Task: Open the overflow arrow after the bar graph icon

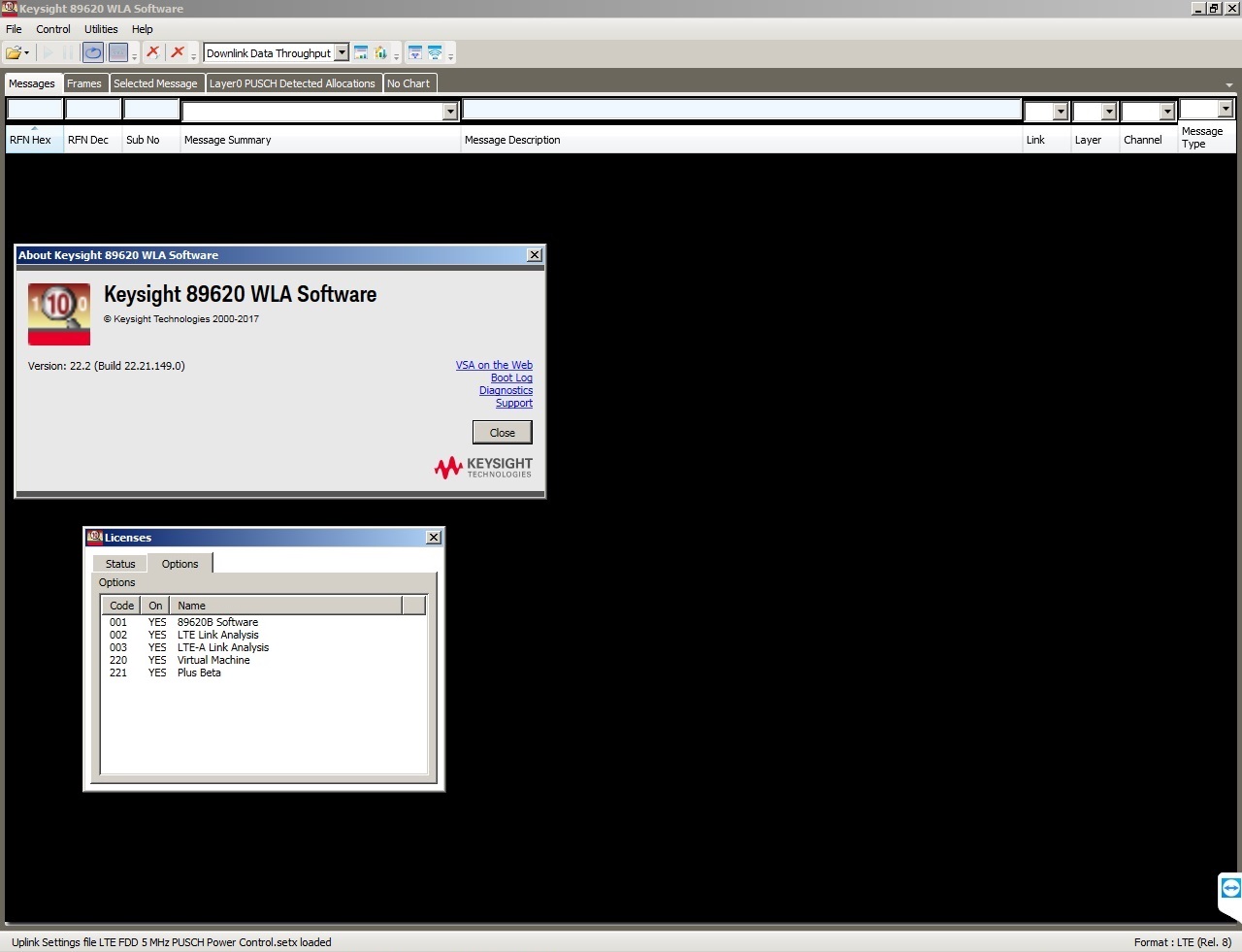Action: 397,56
